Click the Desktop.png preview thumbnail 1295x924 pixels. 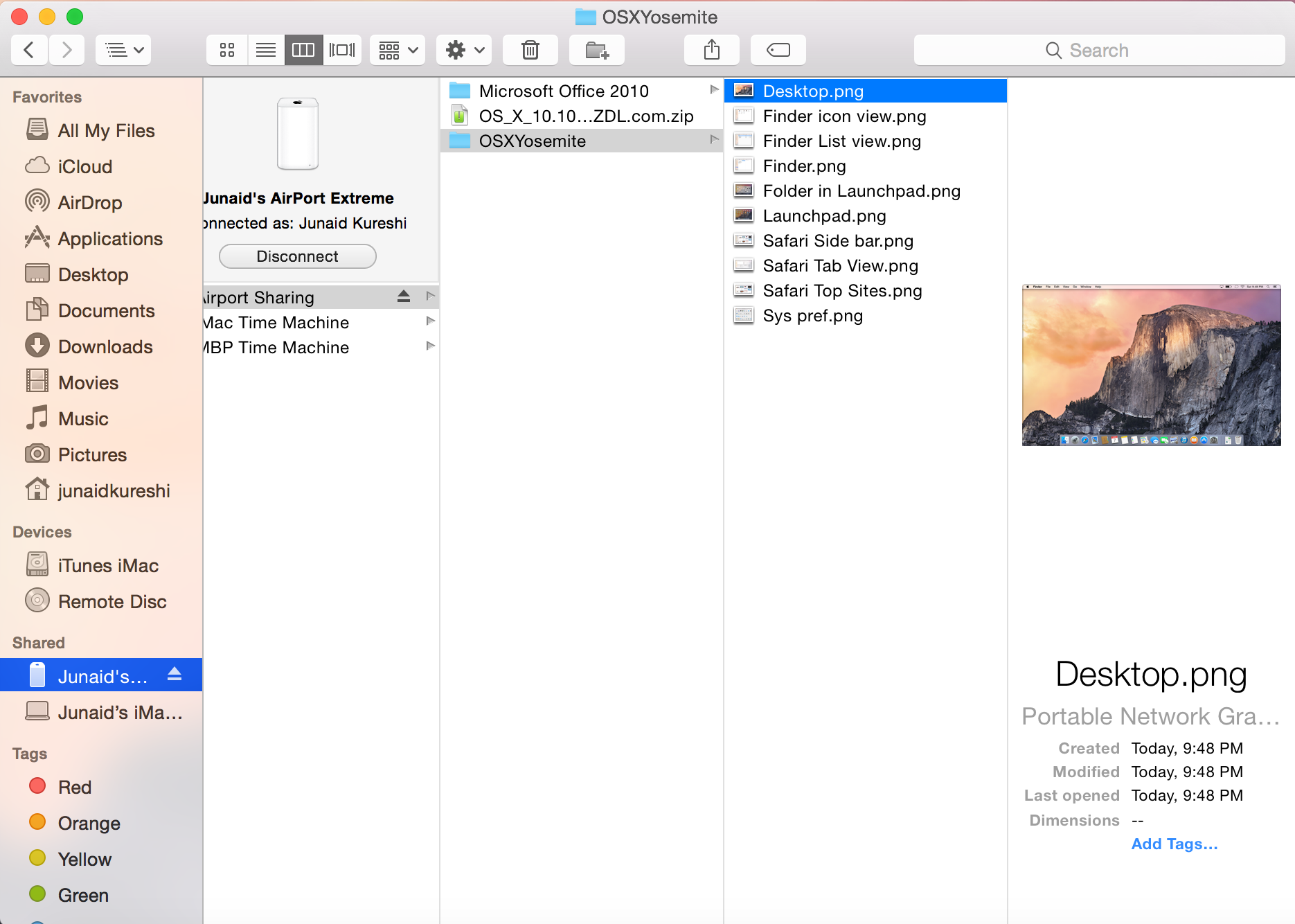pyautogui.click(x=1151, y=365)
